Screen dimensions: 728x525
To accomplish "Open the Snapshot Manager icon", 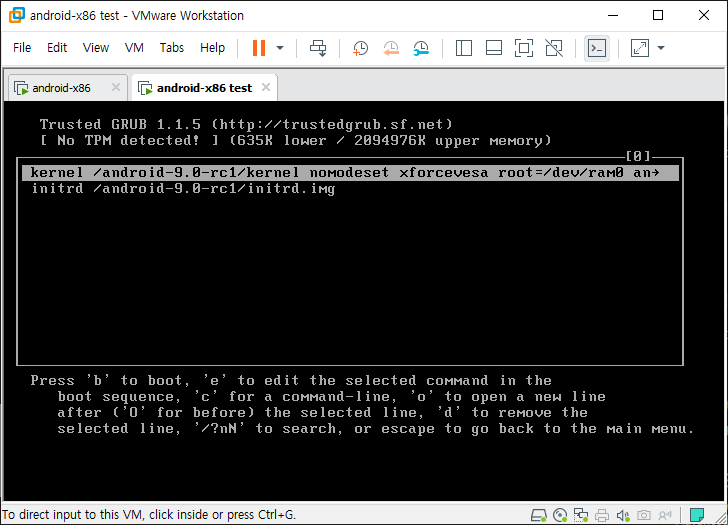I will 421,48.
